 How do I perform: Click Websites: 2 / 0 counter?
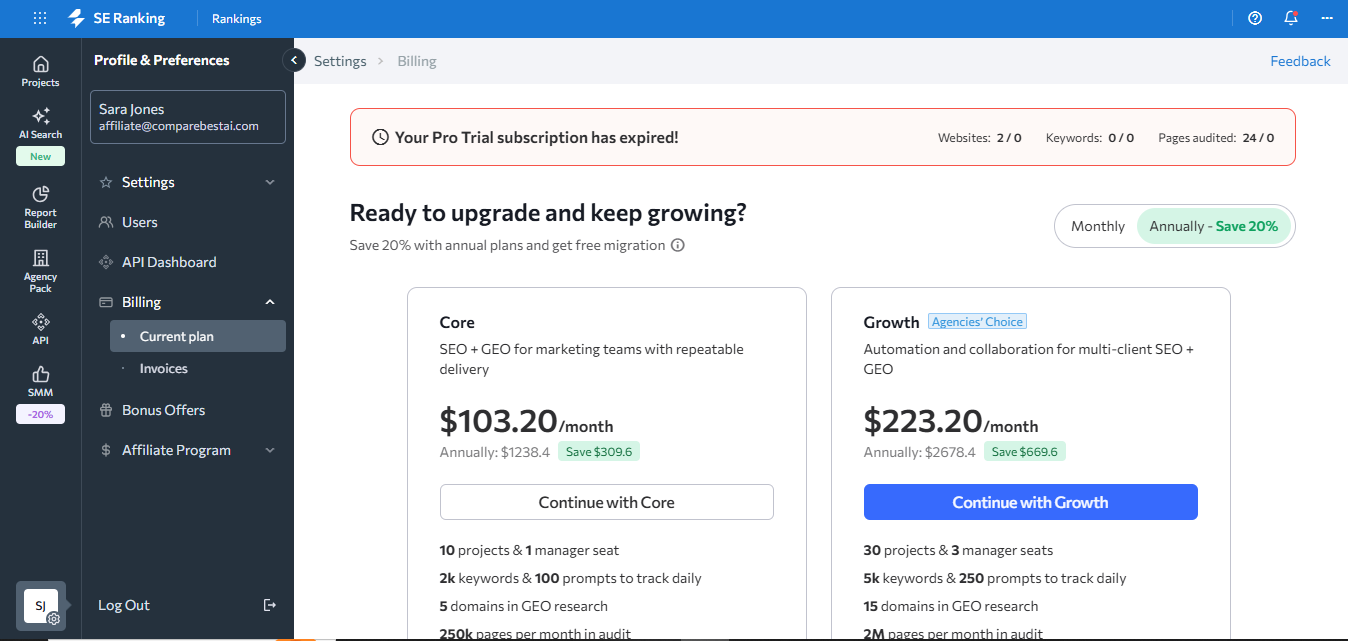pos(980,137)
